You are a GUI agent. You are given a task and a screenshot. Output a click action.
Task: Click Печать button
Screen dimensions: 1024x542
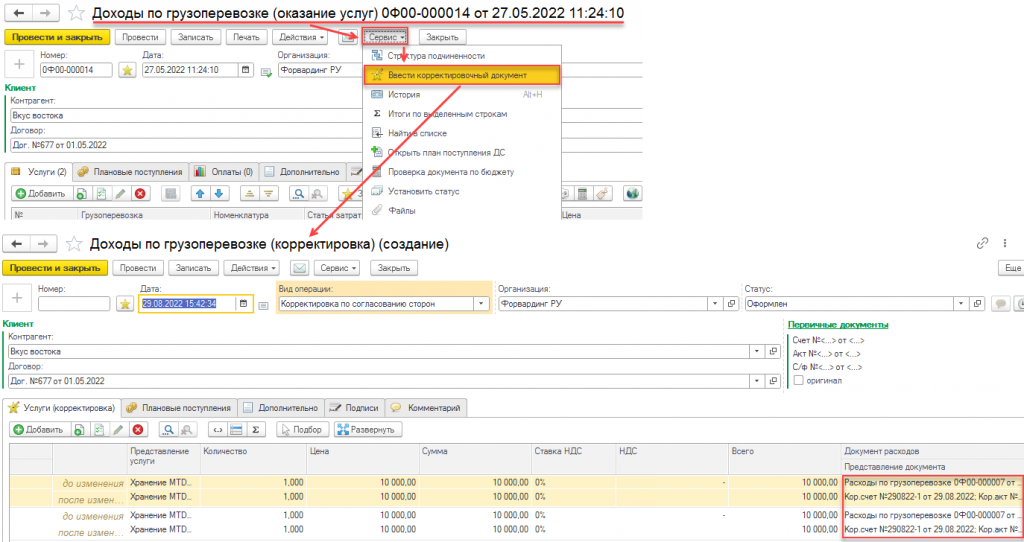tap(246, 37)
